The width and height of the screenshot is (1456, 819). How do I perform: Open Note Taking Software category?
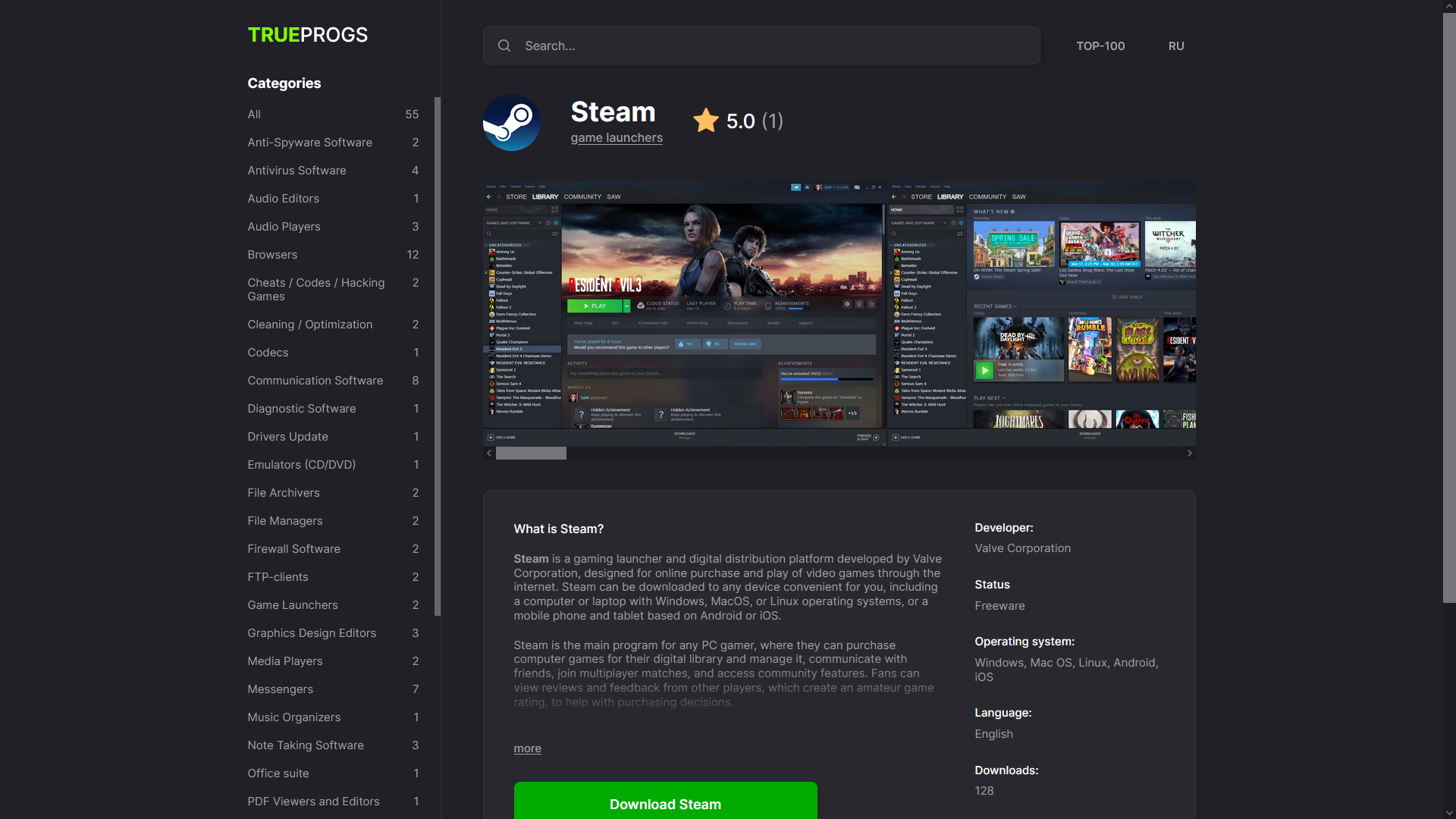pyautogui.click(x=333, y=745)
